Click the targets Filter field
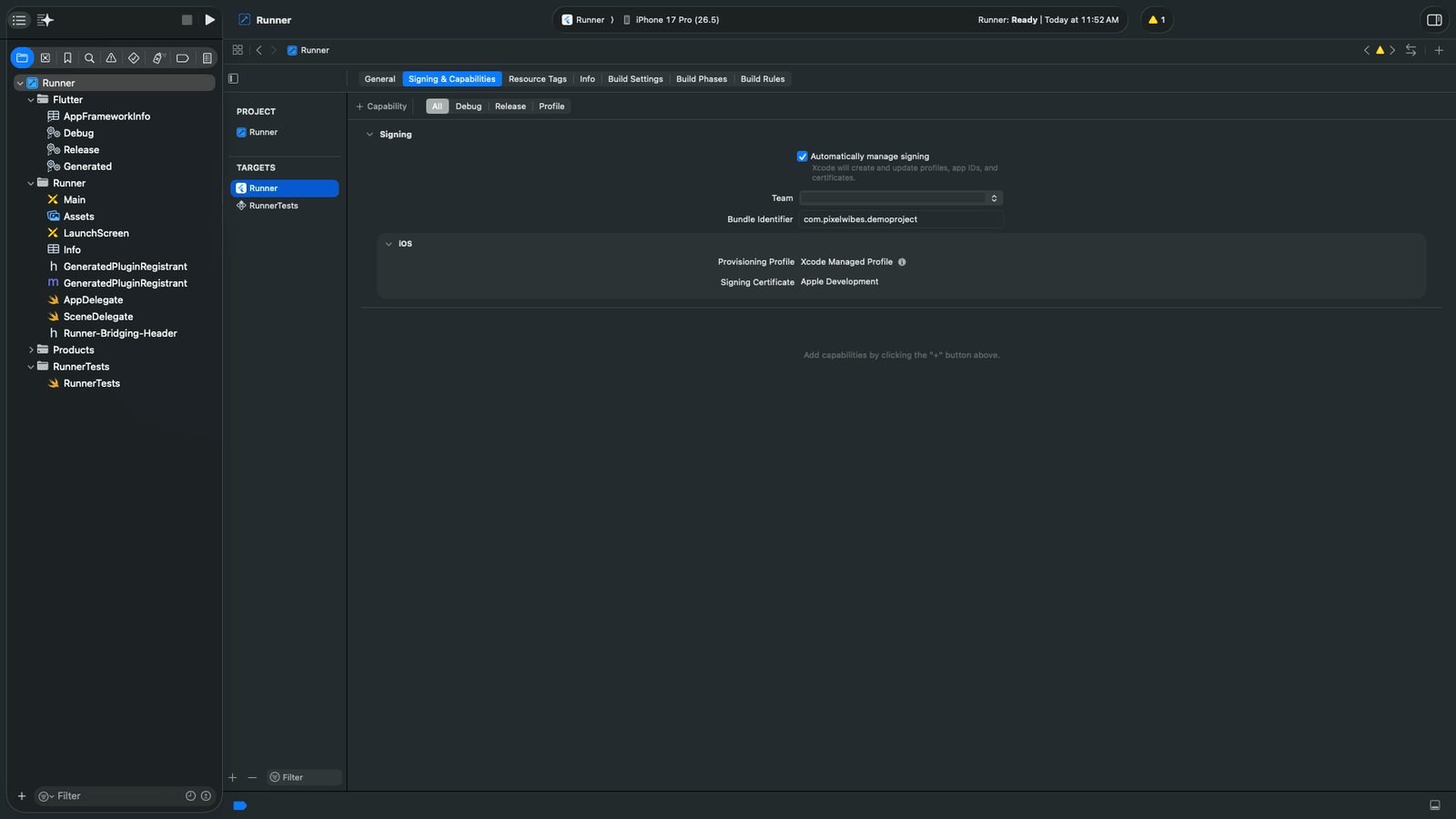1456x819 pixels. 305,777
